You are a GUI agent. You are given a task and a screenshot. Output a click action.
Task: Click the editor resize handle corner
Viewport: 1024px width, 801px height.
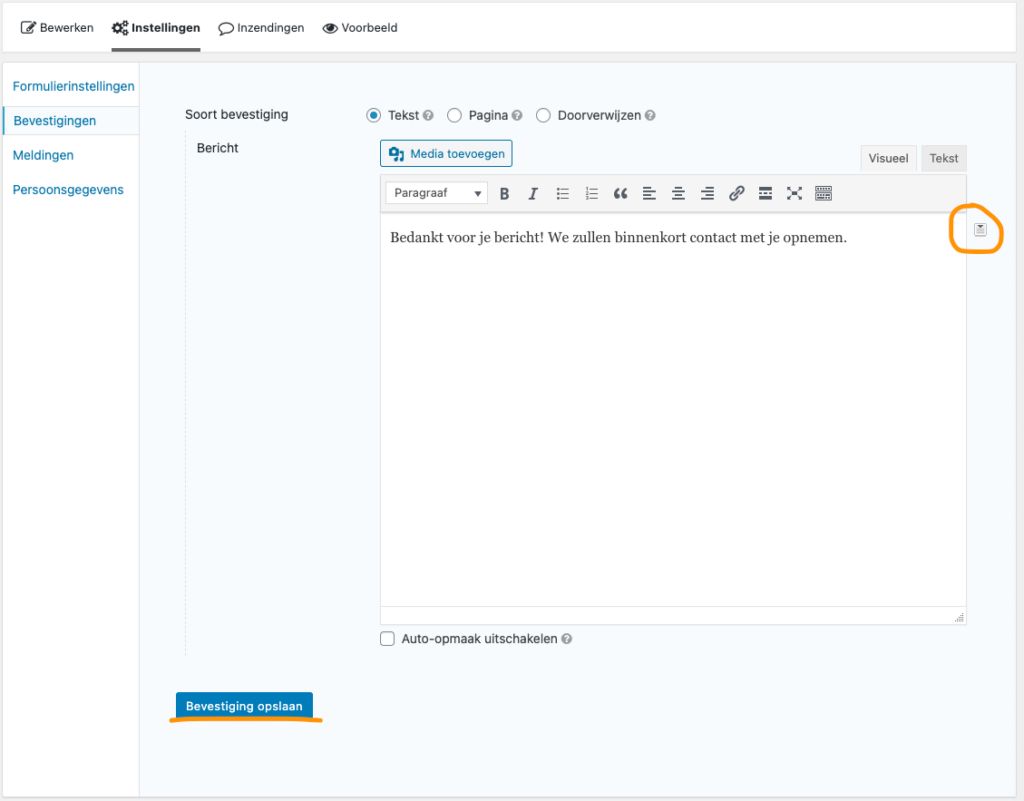959,617
